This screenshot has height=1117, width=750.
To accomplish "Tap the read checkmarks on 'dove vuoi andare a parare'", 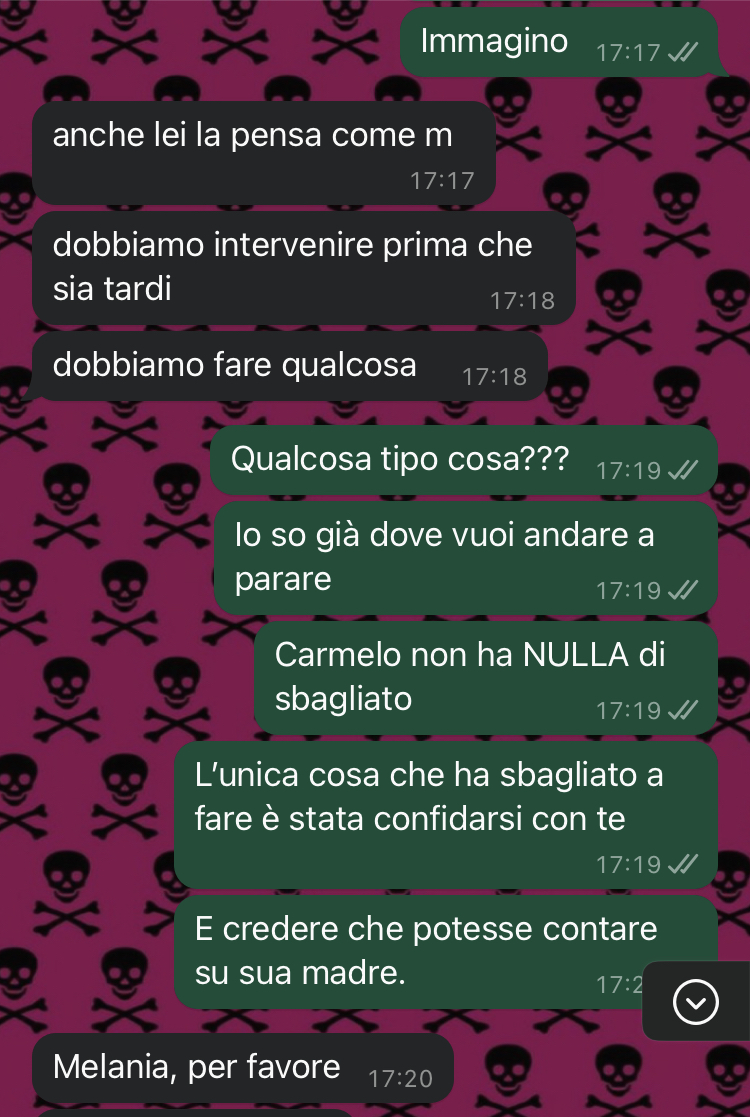I will (x=683, y=591).
